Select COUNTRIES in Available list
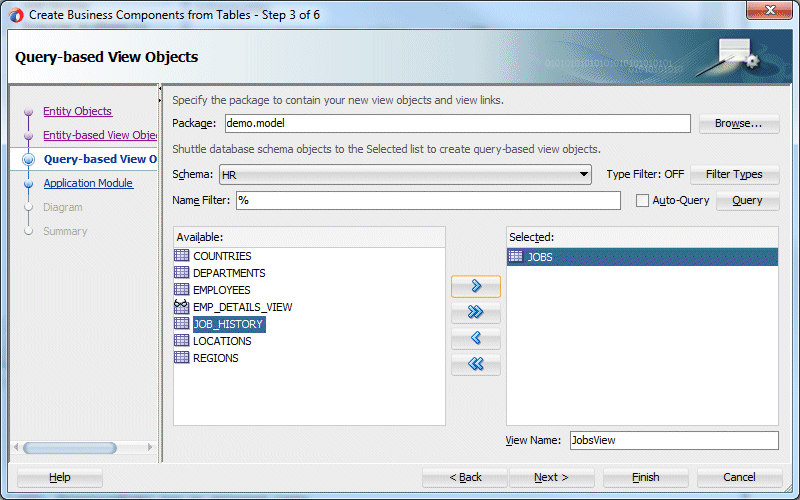Viewport: 800px width, 500px height. 222,256
